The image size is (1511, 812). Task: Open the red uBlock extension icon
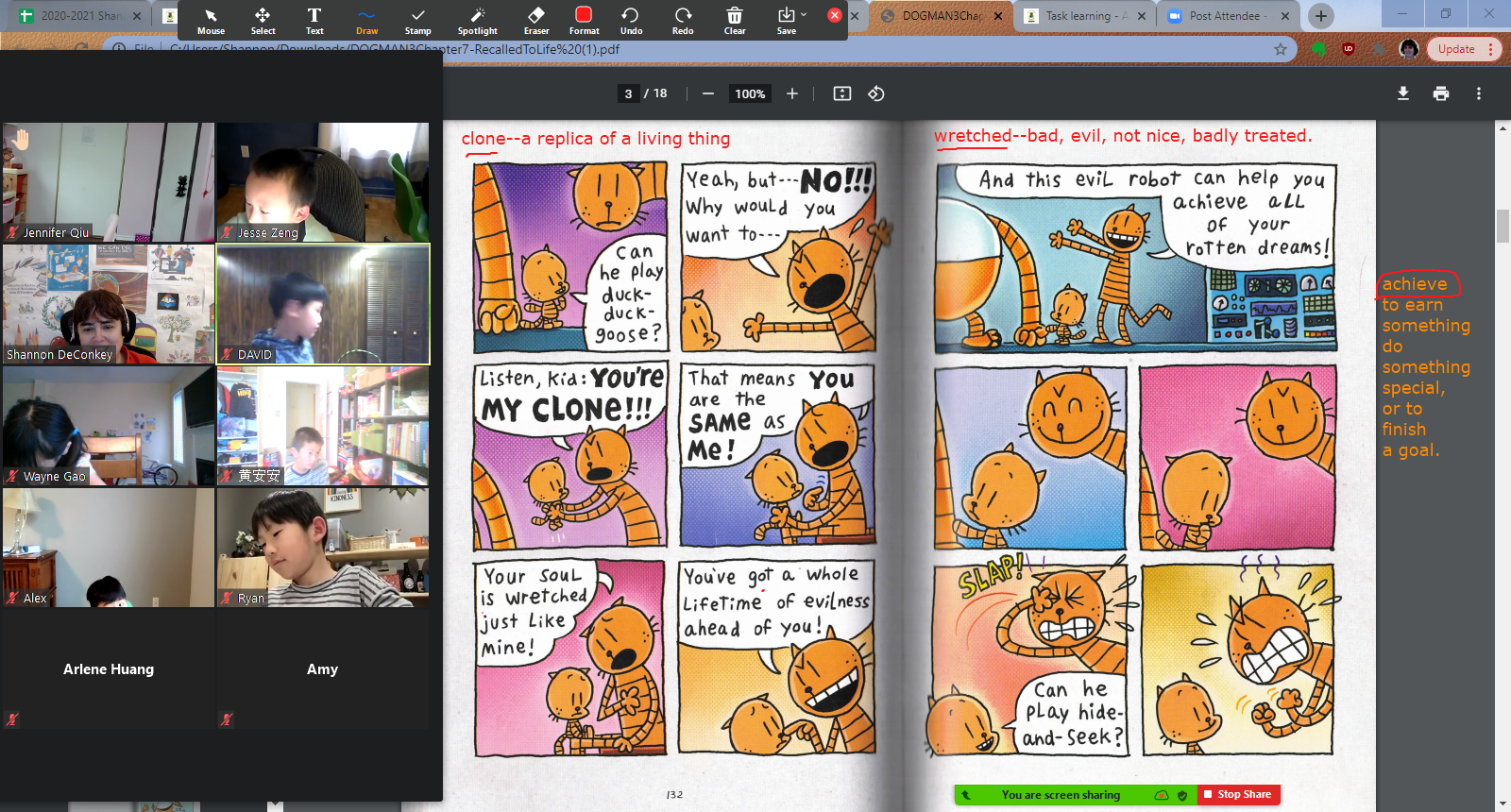pyautogui.click(x=1349, y=49)
